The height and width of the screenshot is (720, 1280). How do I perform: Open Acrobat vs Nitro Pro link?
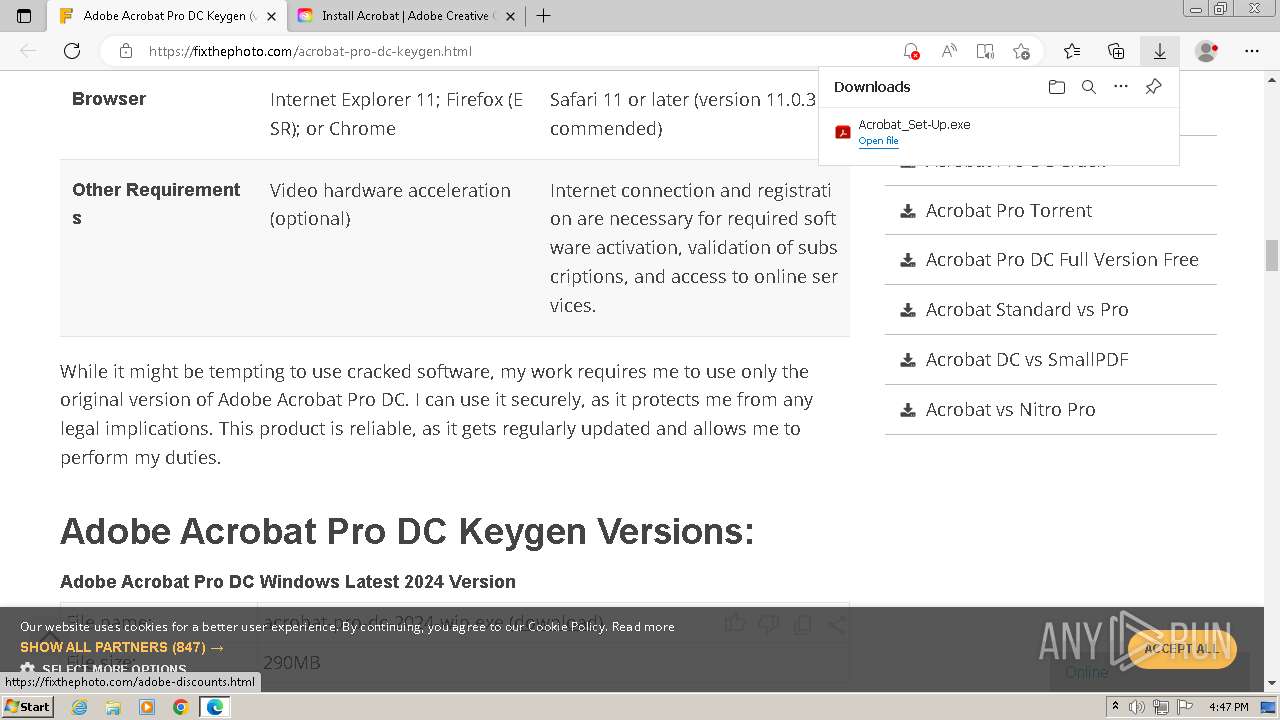(x=1010, y=409)
